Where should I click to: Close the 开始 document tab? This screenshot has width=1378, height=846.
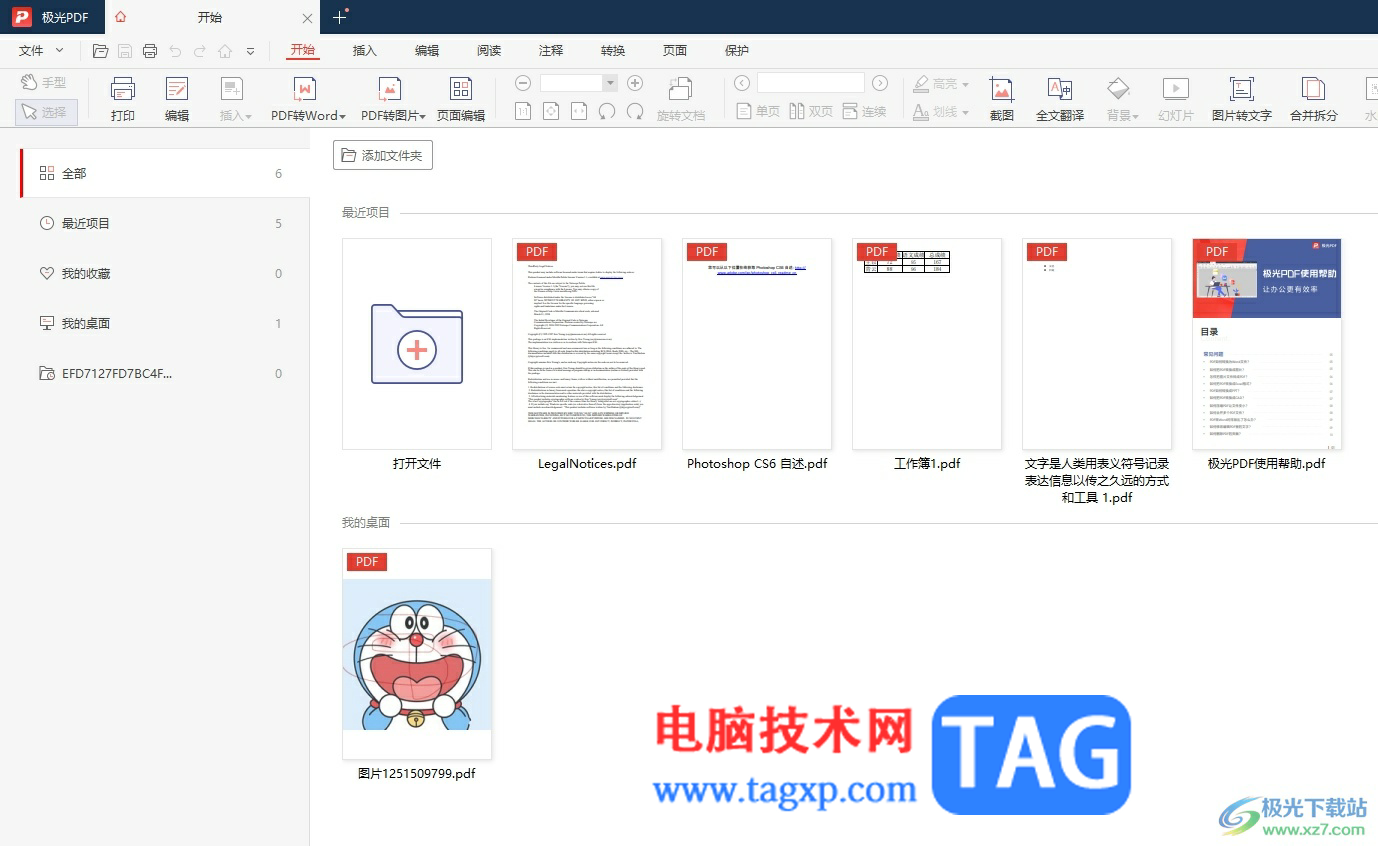[307, 18]
